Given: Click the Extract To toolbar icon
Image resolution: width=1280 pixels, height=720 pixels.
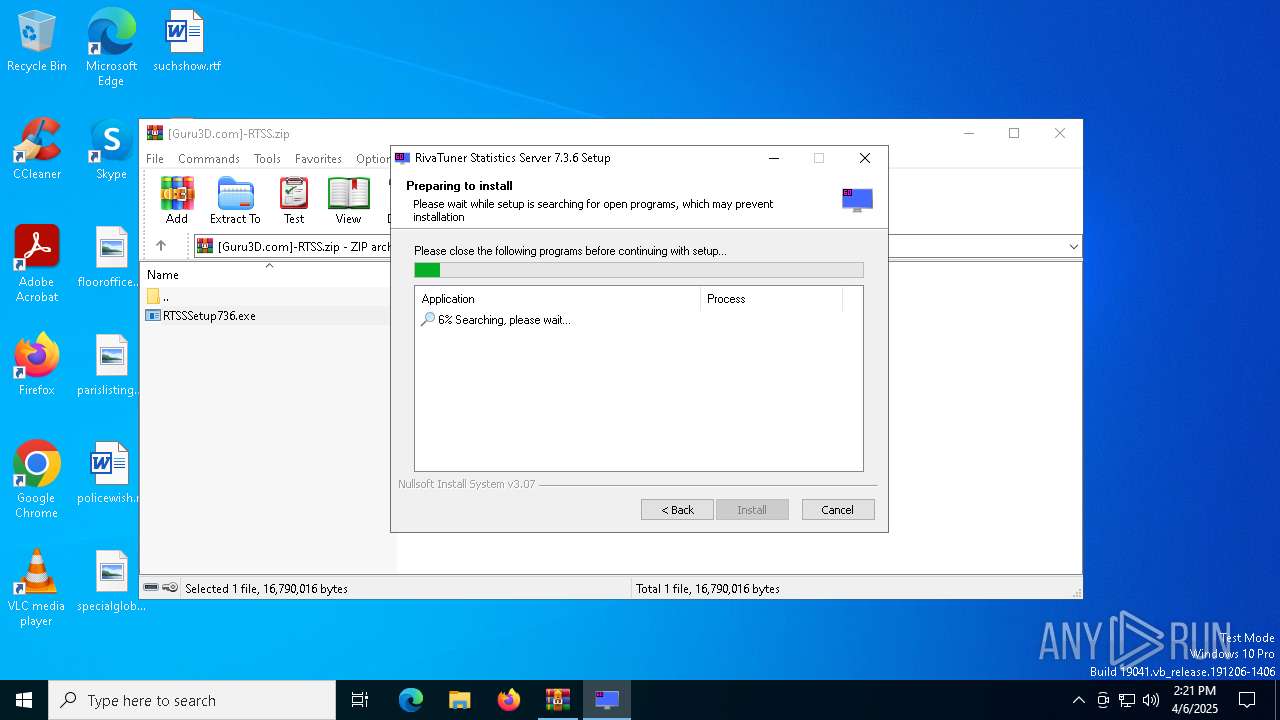Looking at the screenshot, I should [x=235, y=201].
